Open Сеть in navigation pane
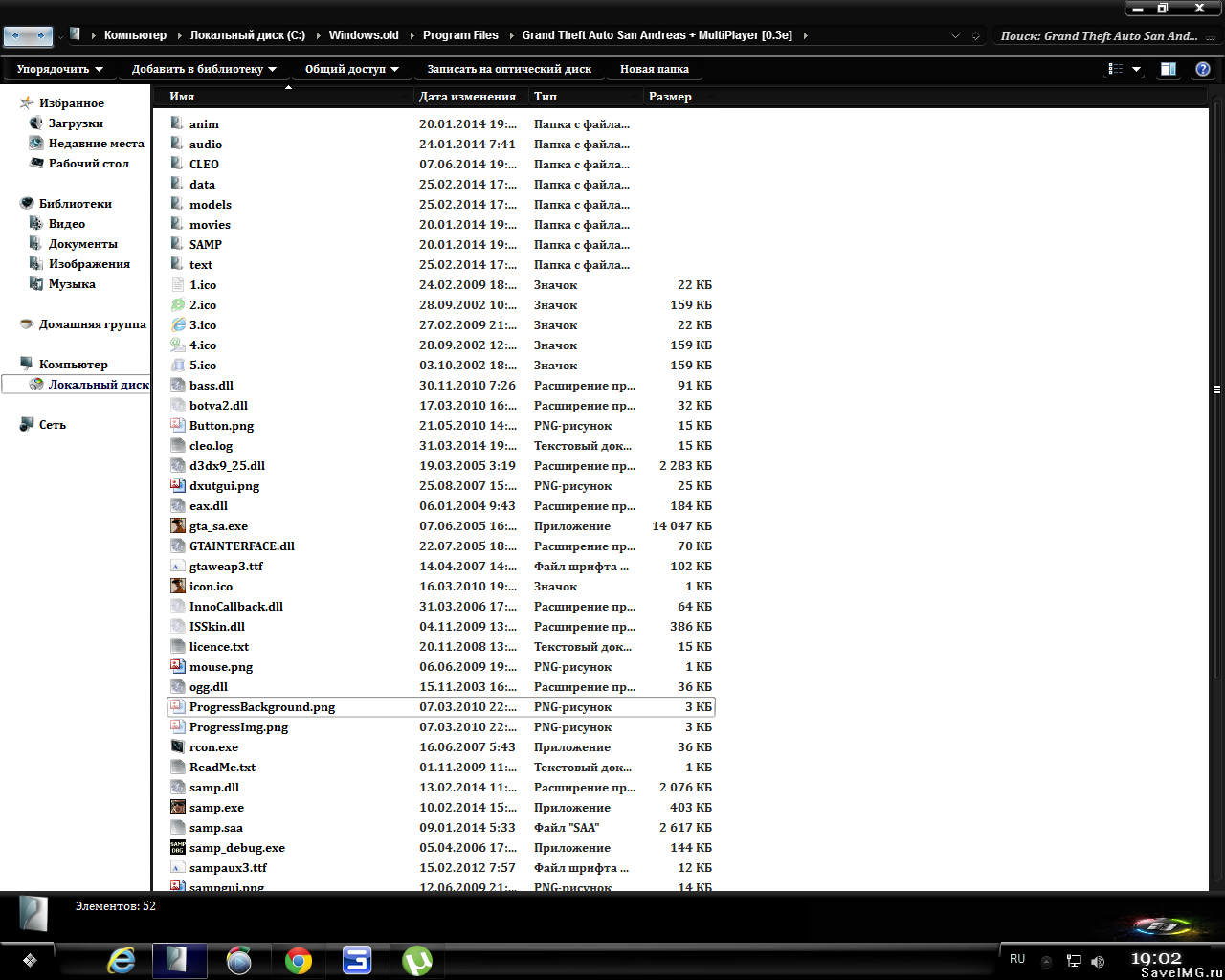The image size is (1225, 980). 43,425
